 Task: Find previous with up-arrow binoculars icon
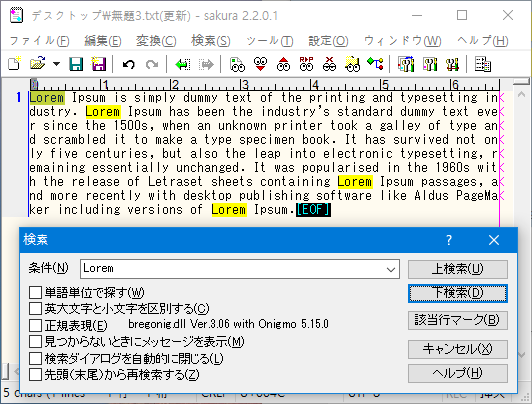pos(283,64)
